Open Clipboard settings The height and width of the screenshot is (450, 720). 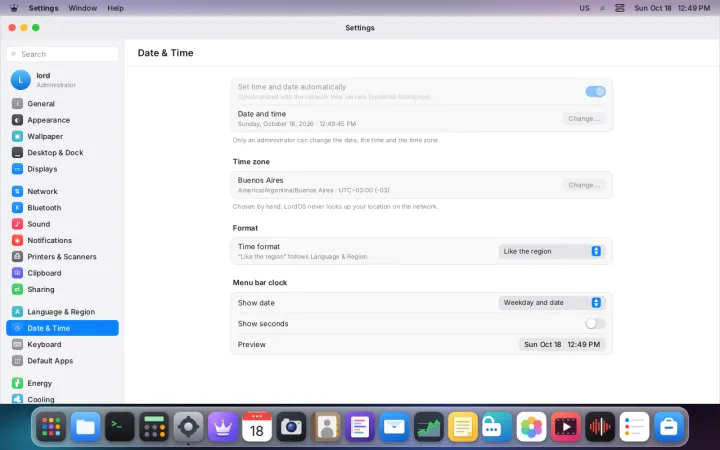pos(62,273)
